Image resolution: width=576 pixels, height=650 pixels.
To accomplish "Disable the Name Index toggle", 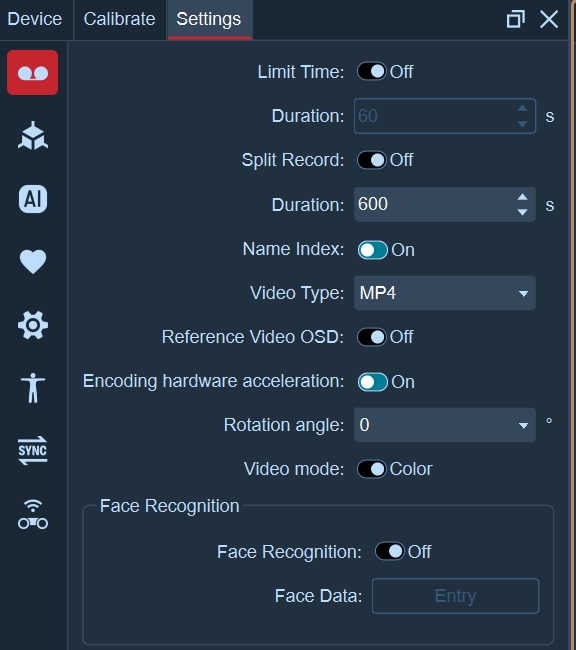I will (373, 250).
